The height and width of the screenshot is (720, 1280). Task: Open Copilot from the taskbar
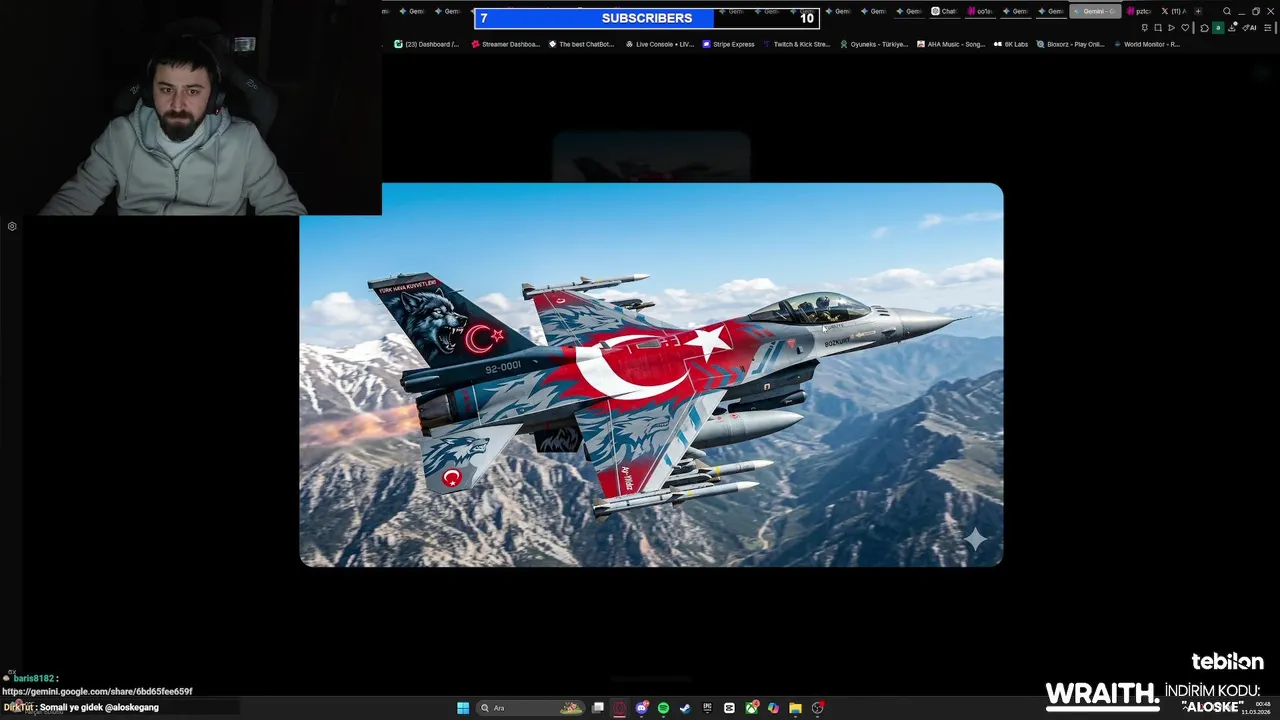[773, 708]
